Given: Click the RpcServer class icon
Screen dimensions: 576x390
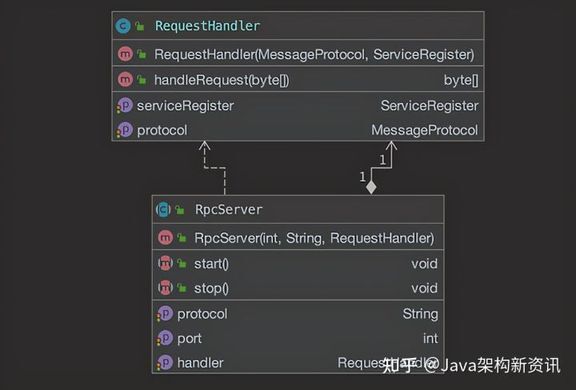Looking at the screenshot, I should (x=163, y=209).
